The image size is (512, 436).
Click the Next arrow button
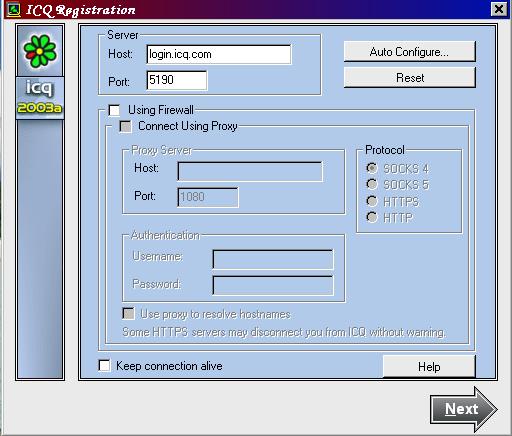(x=464, y=409)
